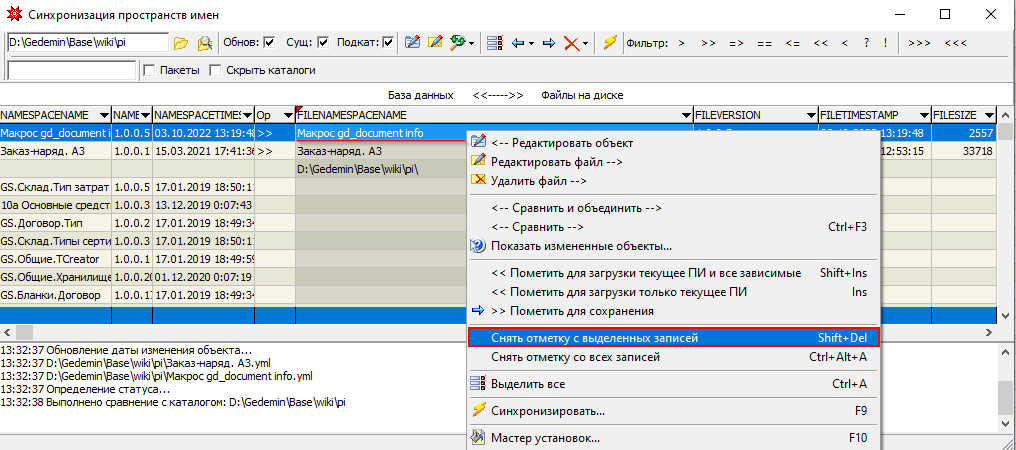The image size is (1016, 450).
Task: Click the select all rows toolbar icon
Action: (494, 43)
